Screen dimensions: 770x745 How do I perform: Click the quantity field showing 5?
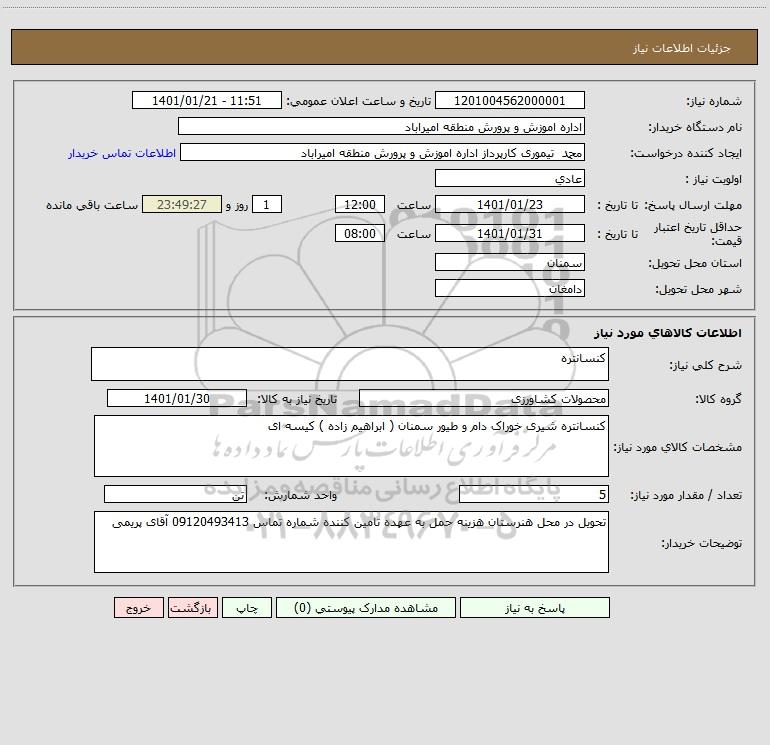[x=534, y=494]
